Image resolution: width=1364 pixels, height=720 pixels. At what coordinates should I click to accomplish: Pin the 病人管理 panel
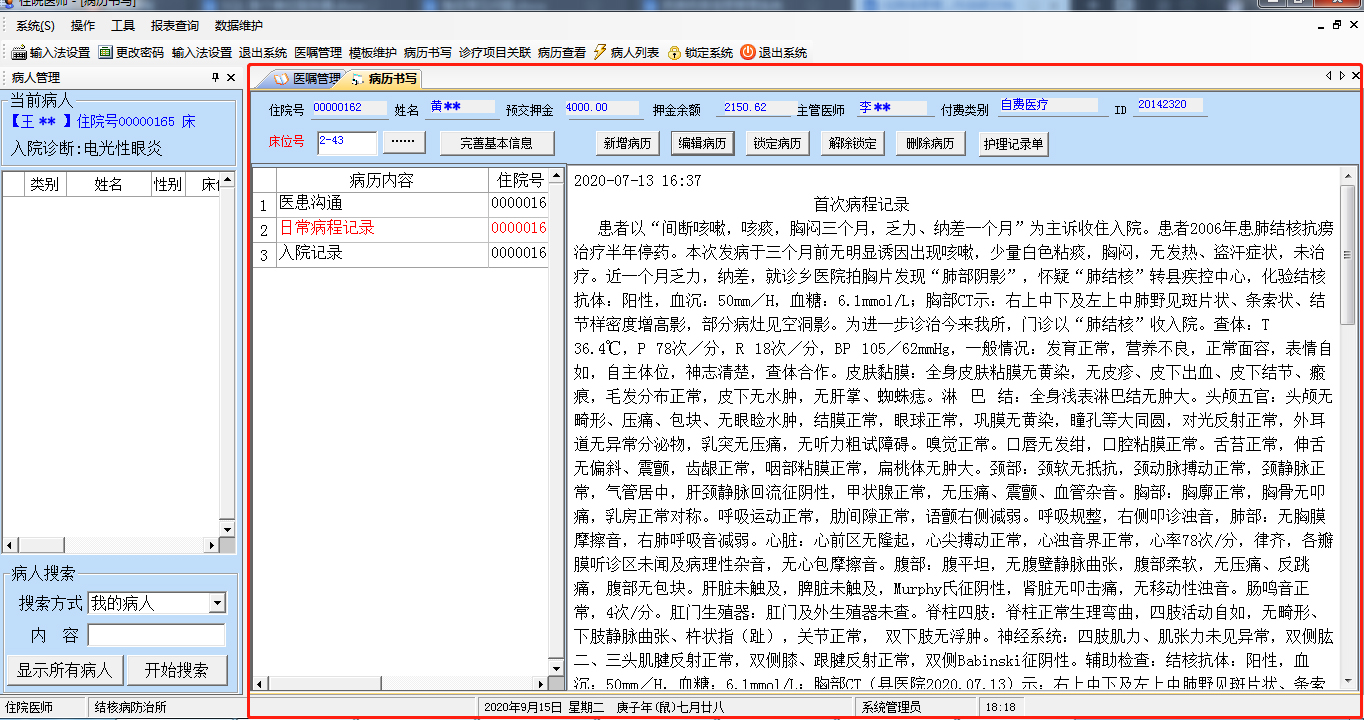(x=215, y=77)
